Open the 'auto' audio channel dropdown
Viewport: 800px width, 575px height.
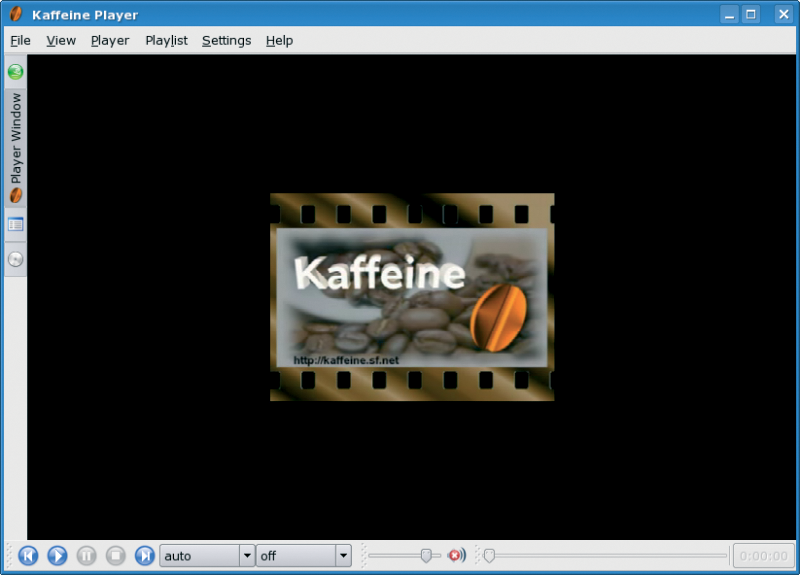[207, 556]
